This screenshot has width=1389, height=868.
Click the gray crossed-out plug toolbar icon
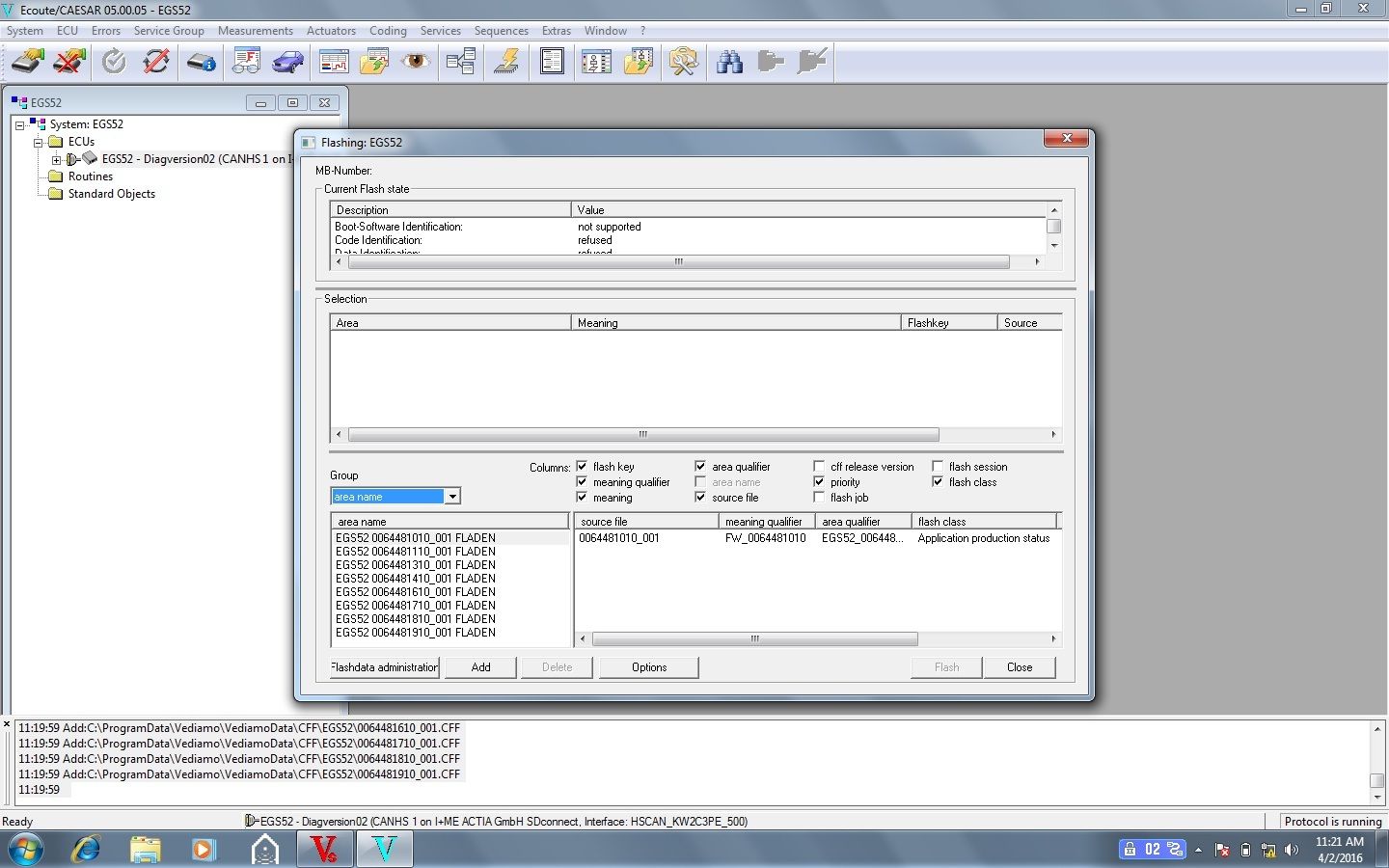(812, 63)
